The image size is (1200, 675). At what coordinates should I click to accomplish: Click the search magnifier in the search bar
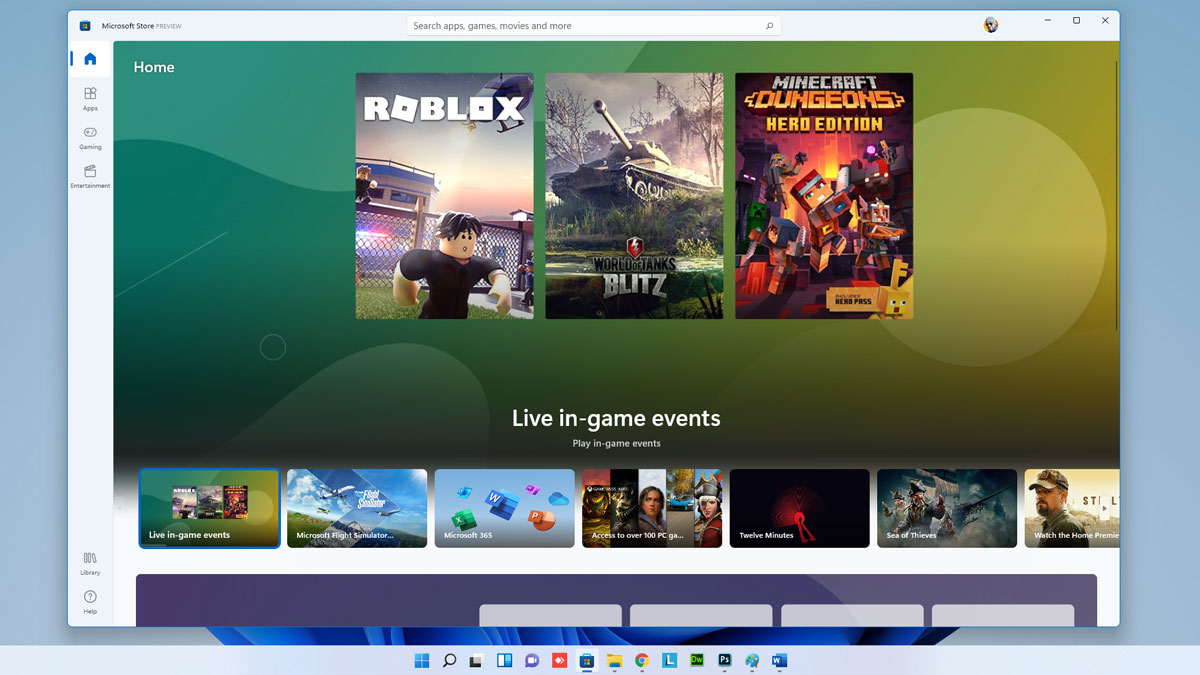pyautogui.click(x=769, y=25)
